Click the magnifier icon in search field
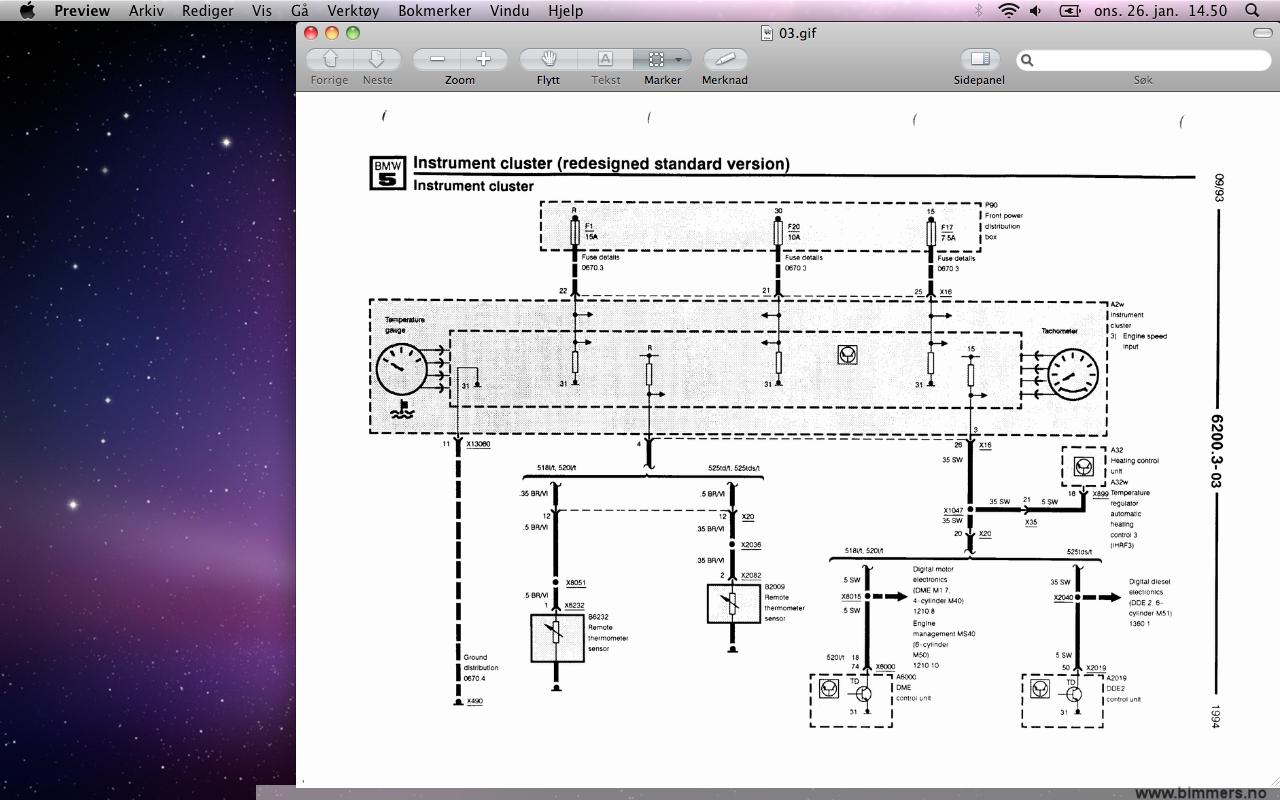 click(1027, 60)
